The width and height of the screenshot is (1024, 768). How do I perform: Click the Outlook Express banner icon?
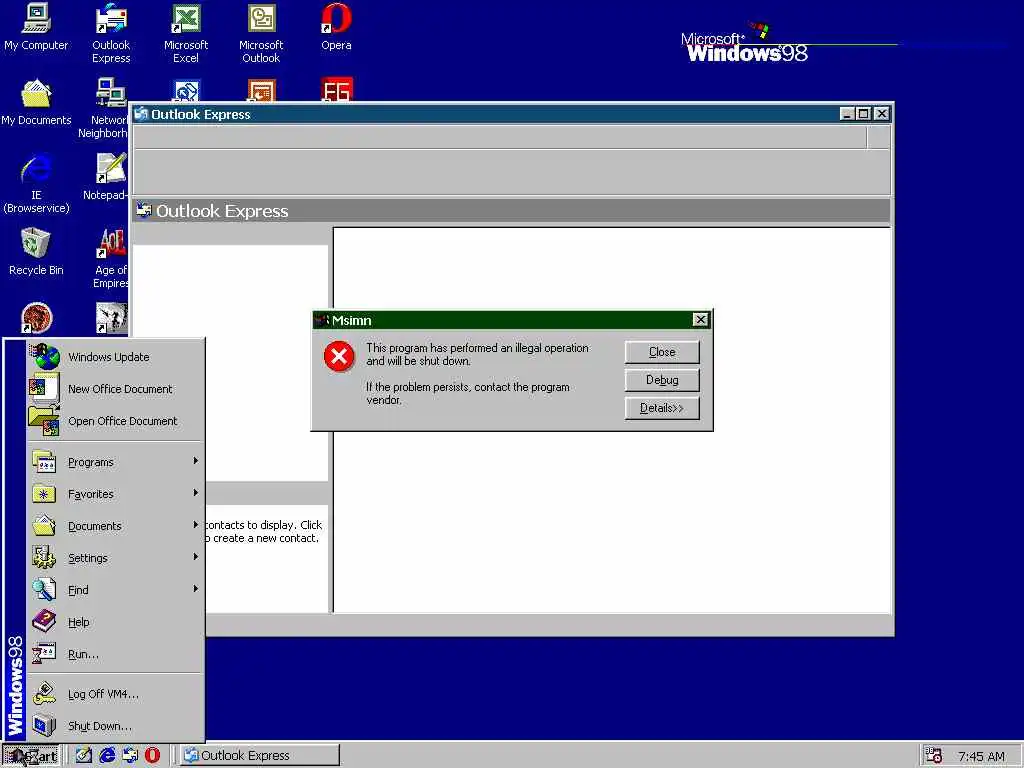click(144, 210)
